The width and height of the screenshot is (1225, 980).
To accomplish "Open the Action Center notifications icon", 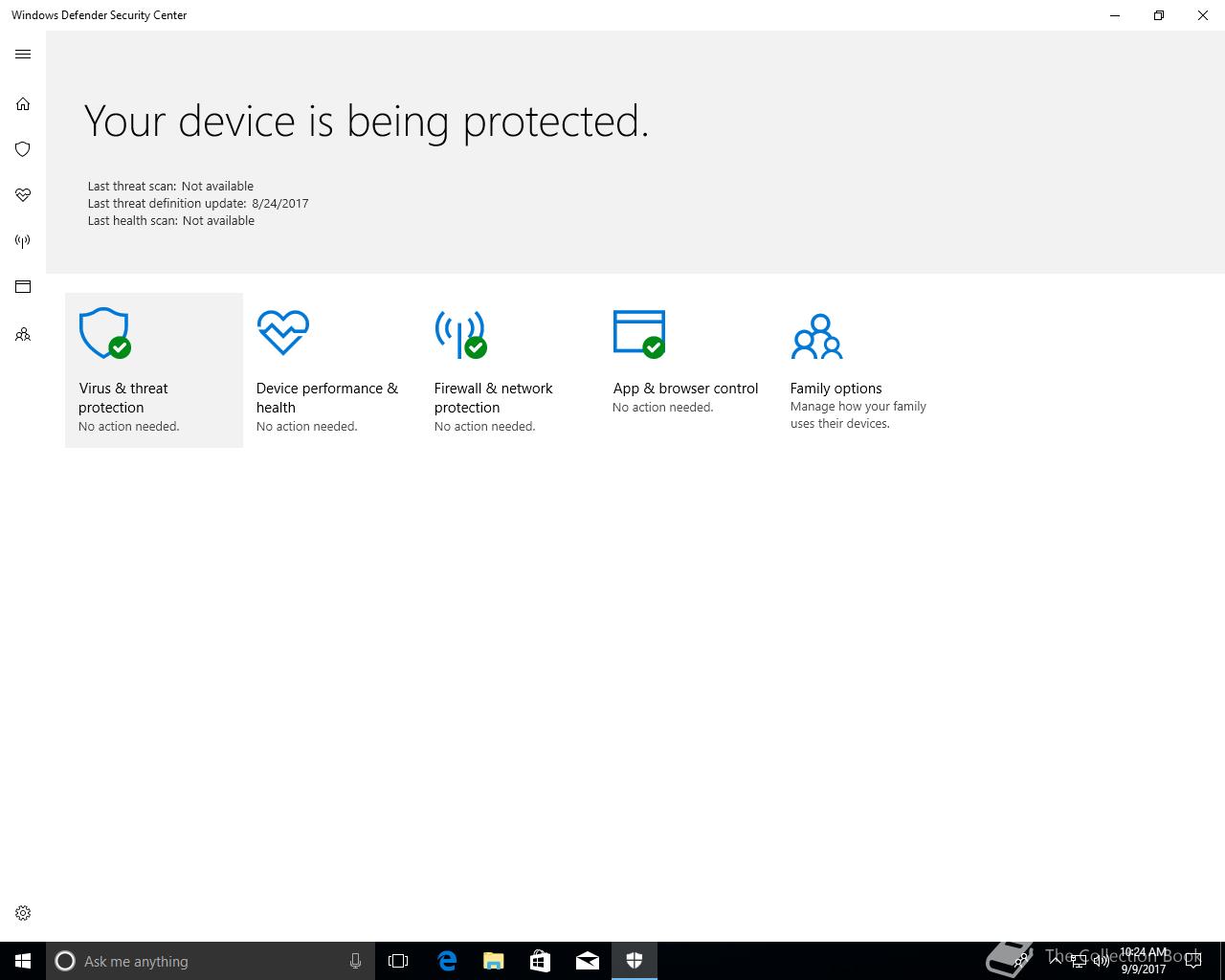I will [x=1193, y=961].
